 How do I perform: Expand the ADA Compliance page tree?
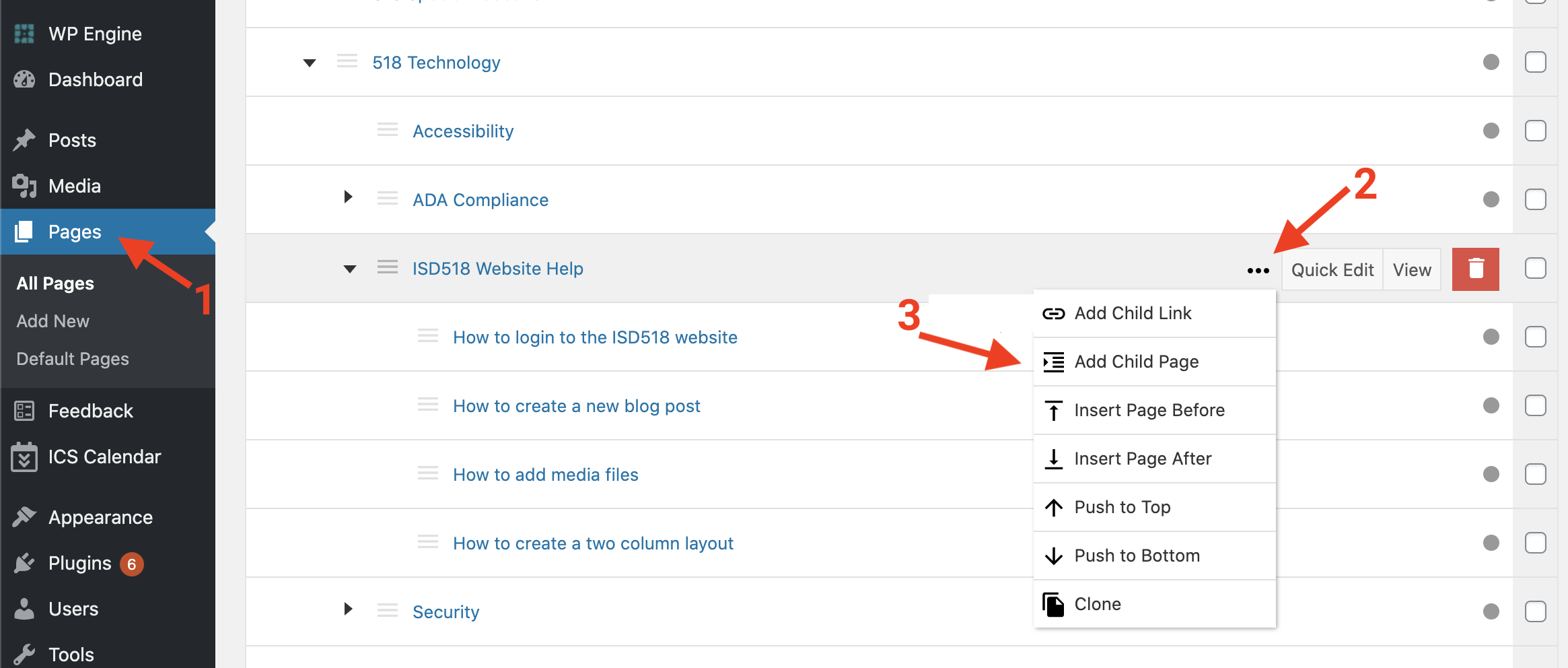[x=348, y=197]
